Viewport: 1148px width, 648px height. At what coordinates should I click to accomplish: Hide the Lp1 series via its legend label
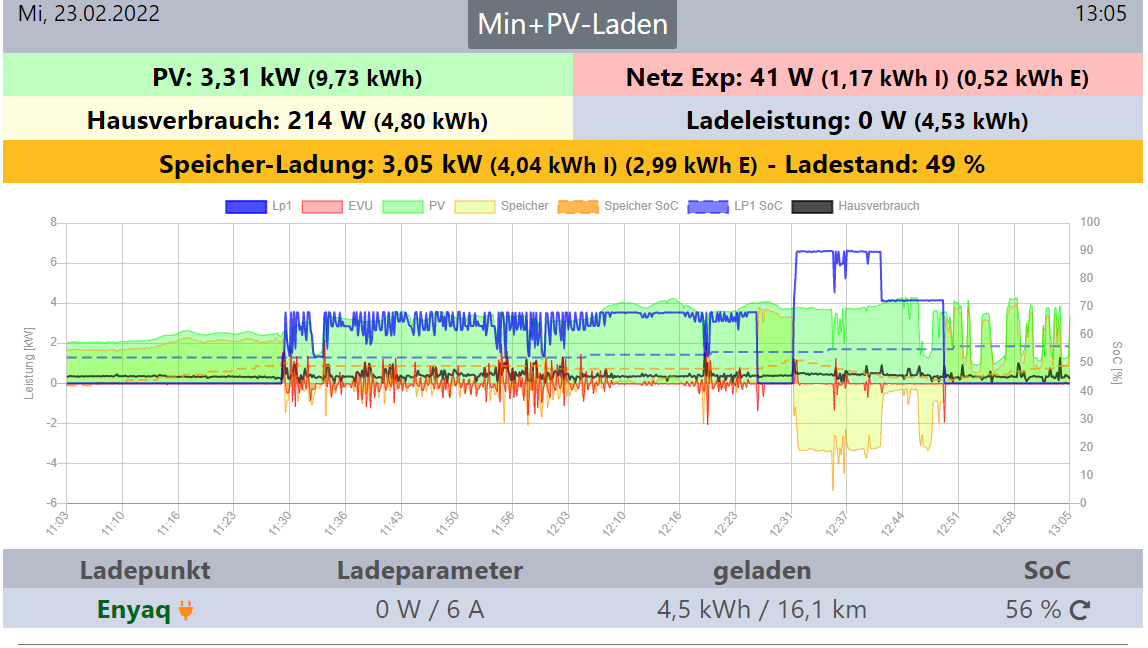click(282, 206)
